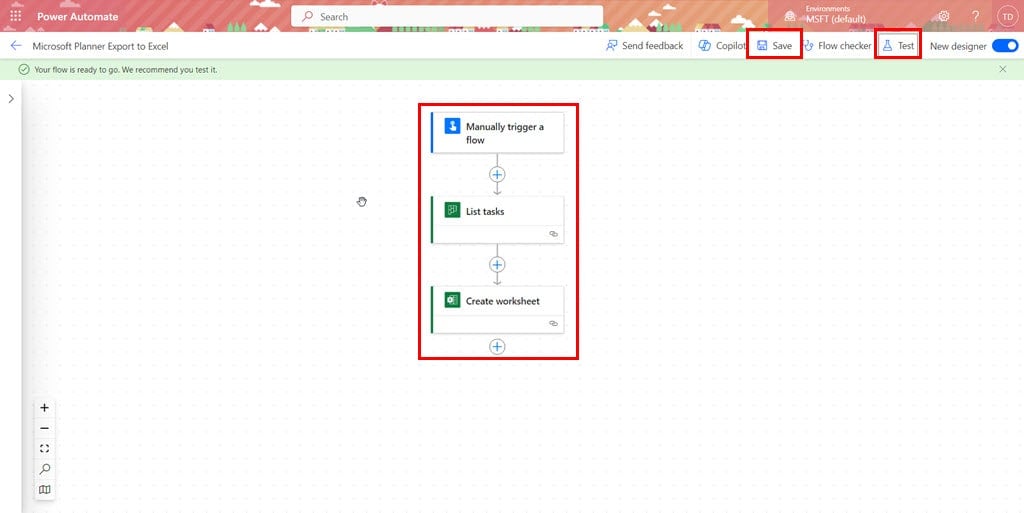
Task: Click Send feedback
Action: pos(645,46)
